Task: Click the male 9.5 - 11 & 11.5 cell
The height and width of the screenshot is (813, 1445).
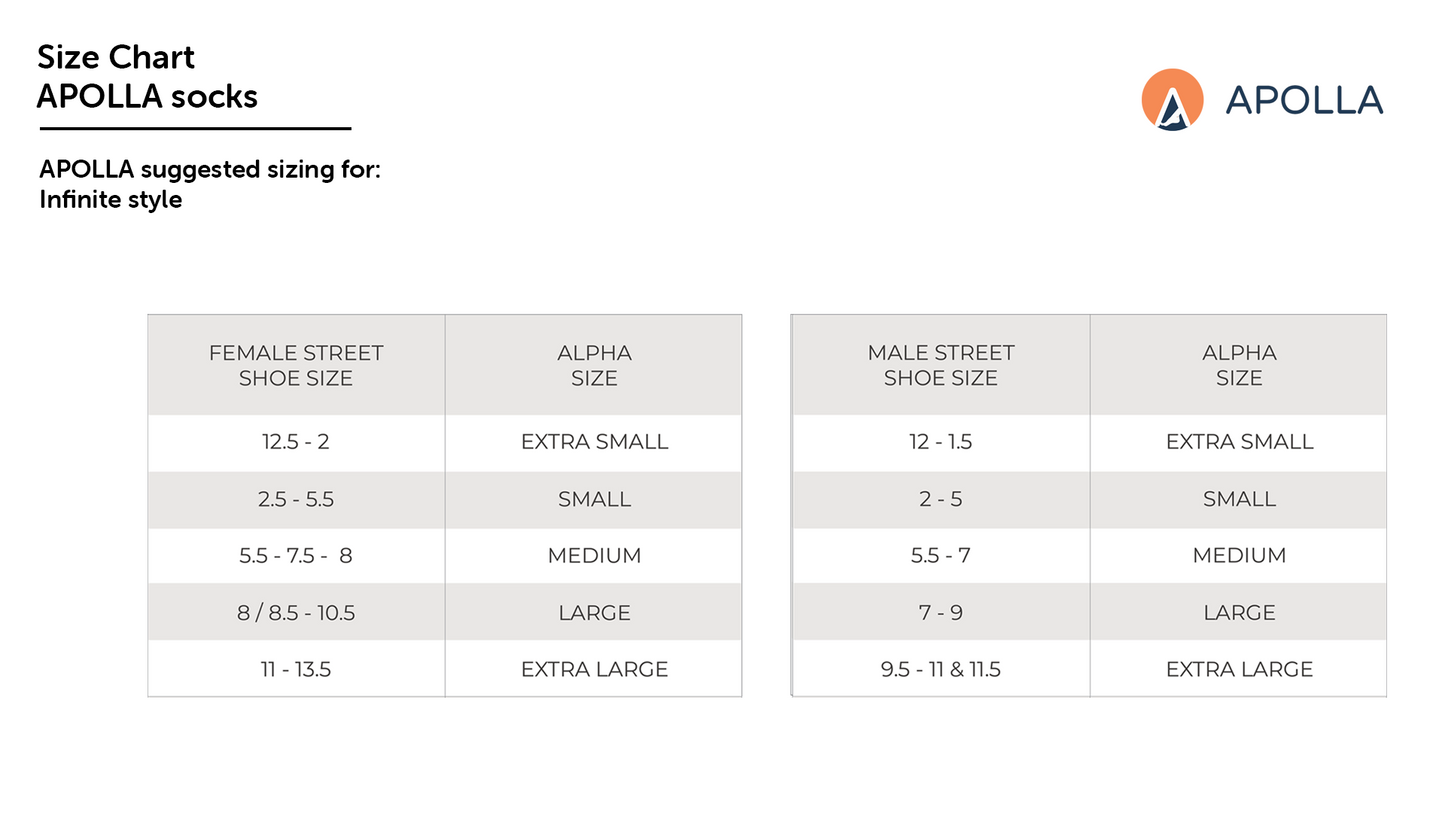Action: pyautogui.click(x=941, y=669)
